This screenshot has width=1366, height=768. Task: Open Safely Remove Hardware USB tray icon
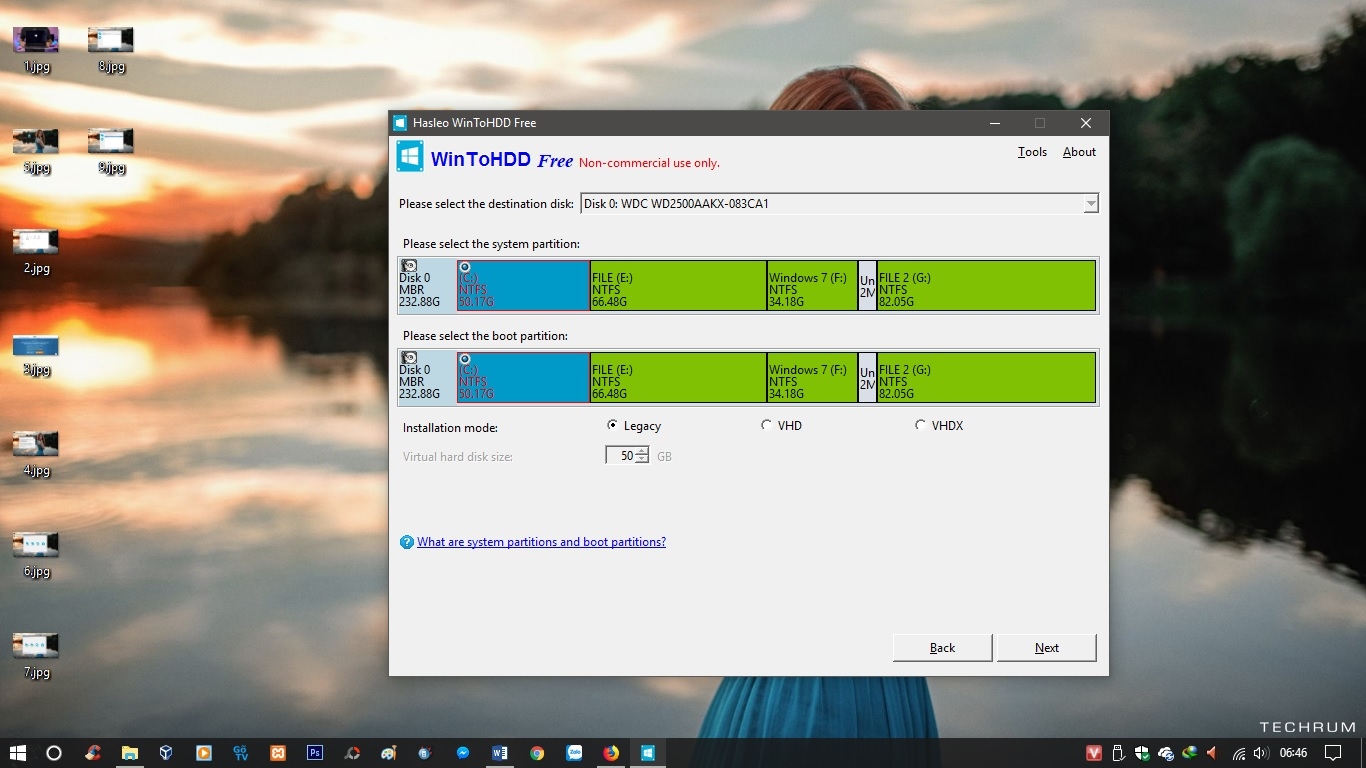[1118, 753]
